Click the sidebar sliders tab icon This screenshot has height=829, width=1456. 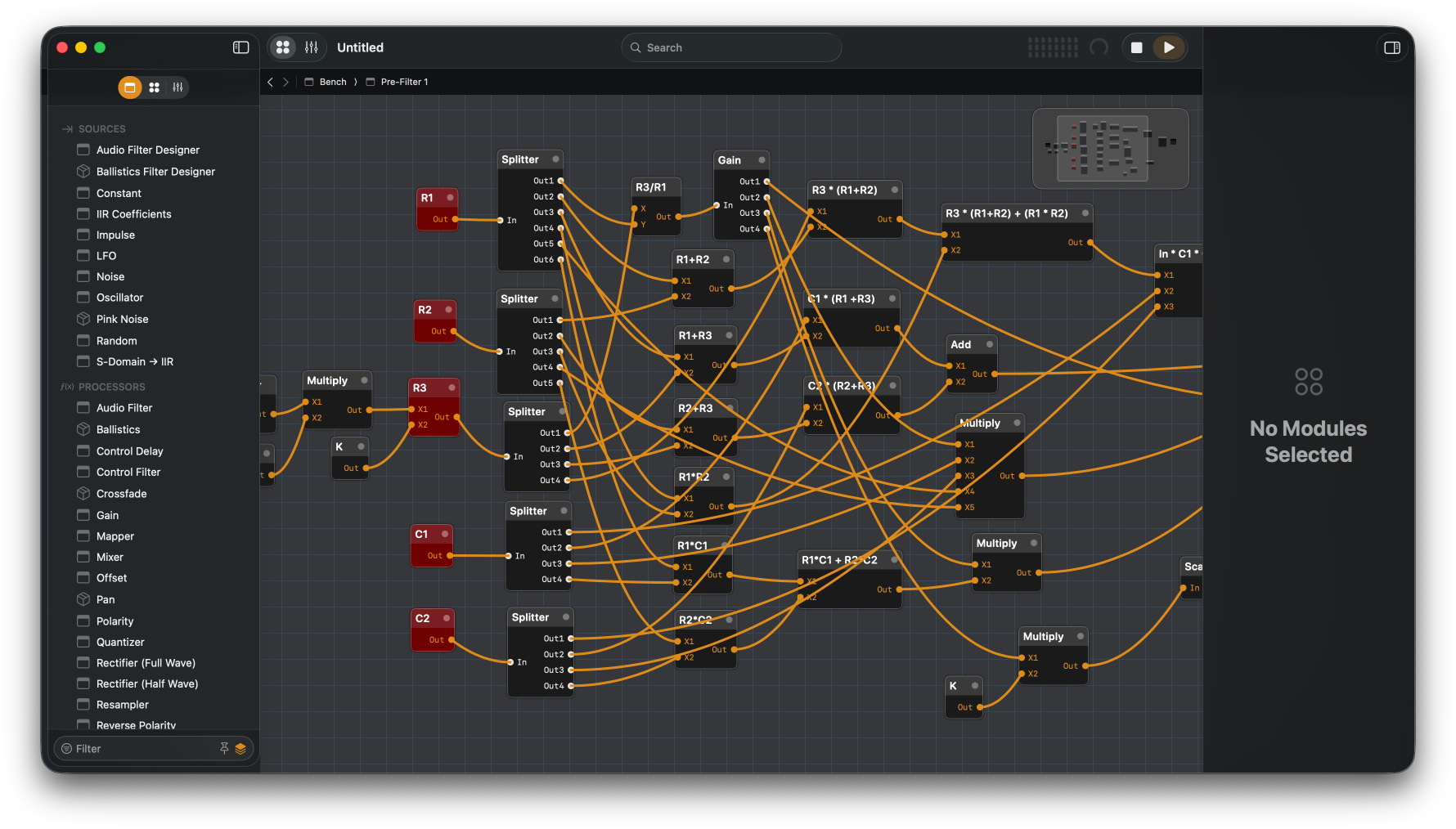[178, 87]
